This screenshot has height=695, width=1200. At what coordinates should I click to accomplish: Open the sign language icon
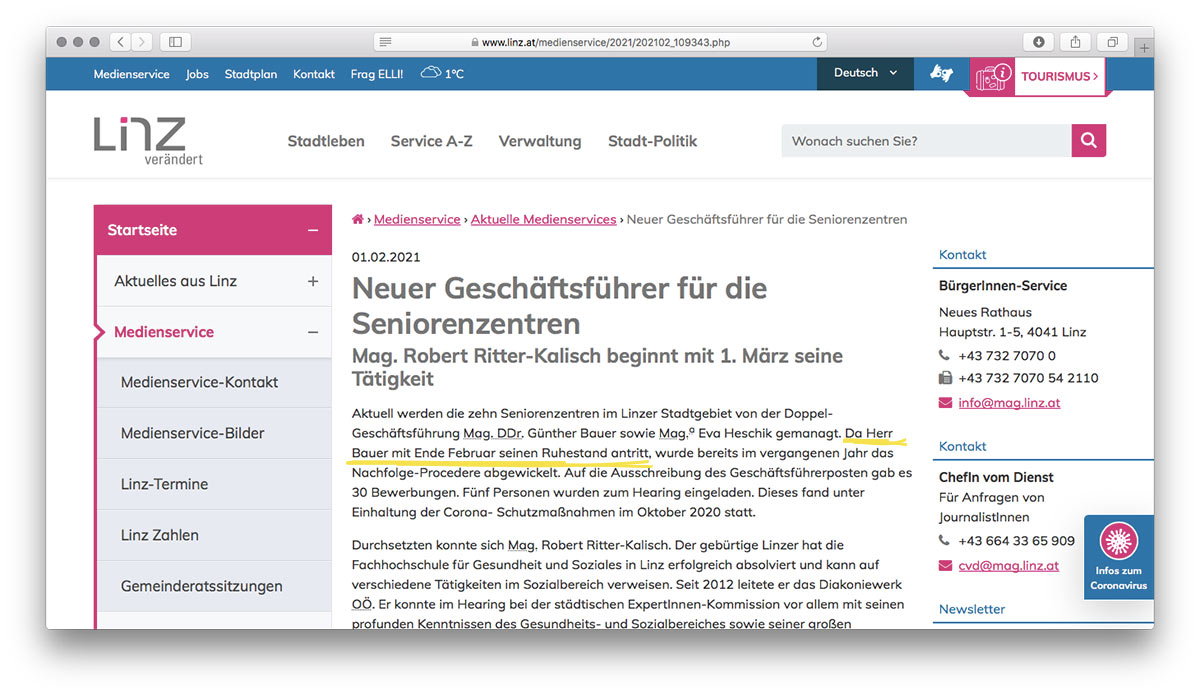(940, 74)
